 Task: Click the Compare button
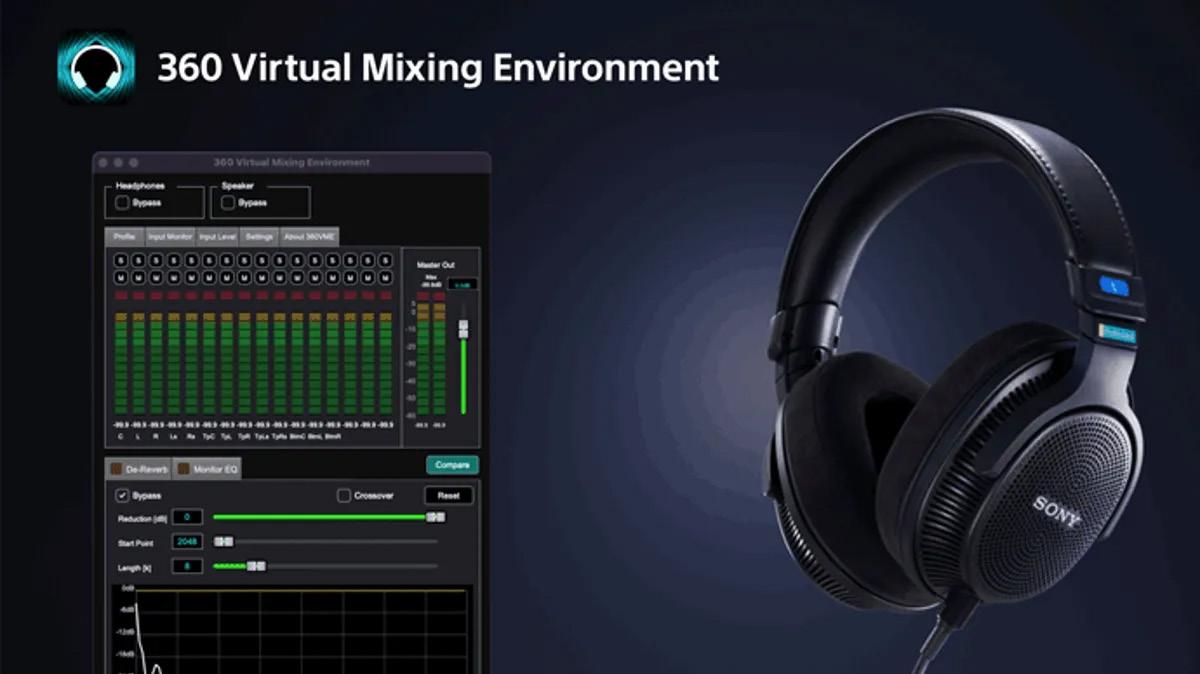[452, 465]
